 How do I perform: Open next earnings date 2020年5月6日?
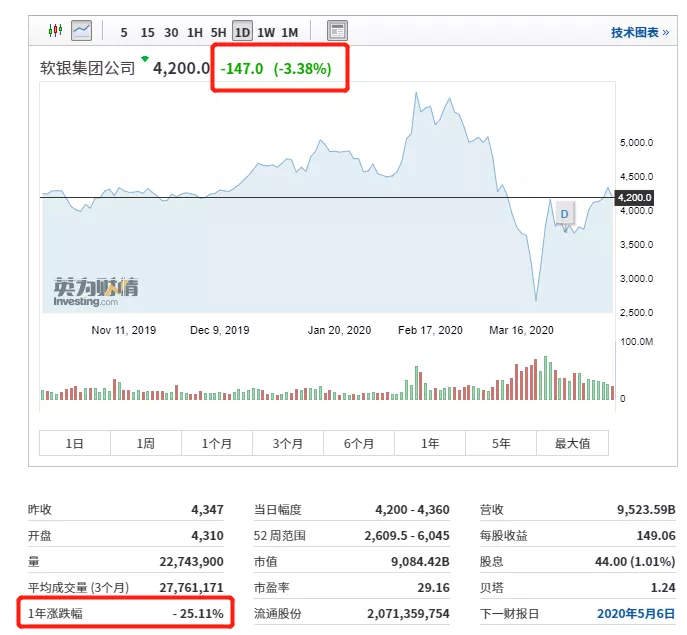point(636,614)
